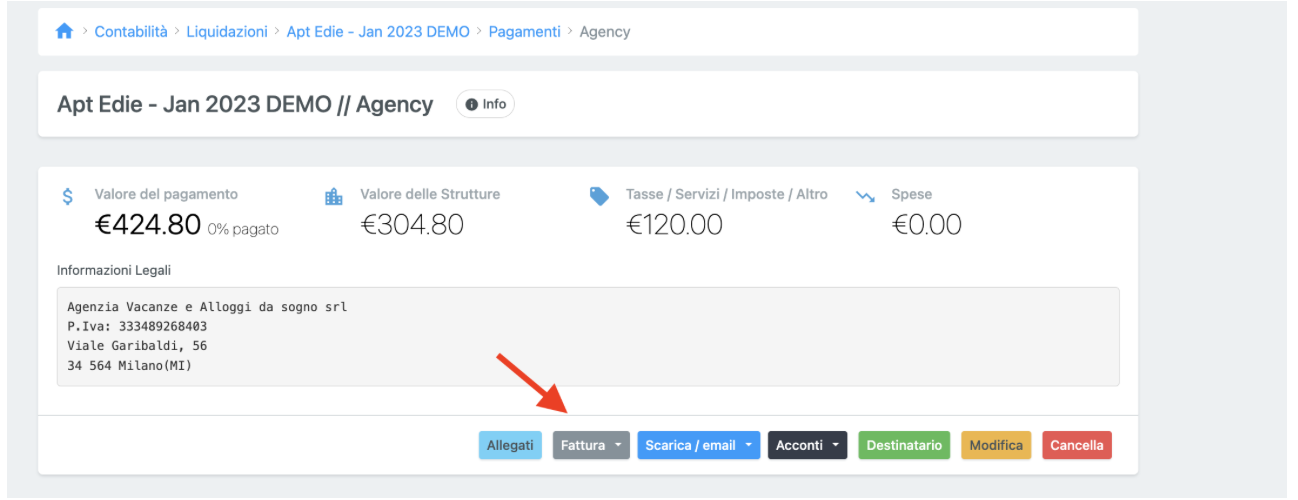Open Apt Edie - Jan 2023 DEMO breadcrumb
The width and height of the screenshot is (1298, 500).
(378, 32)
